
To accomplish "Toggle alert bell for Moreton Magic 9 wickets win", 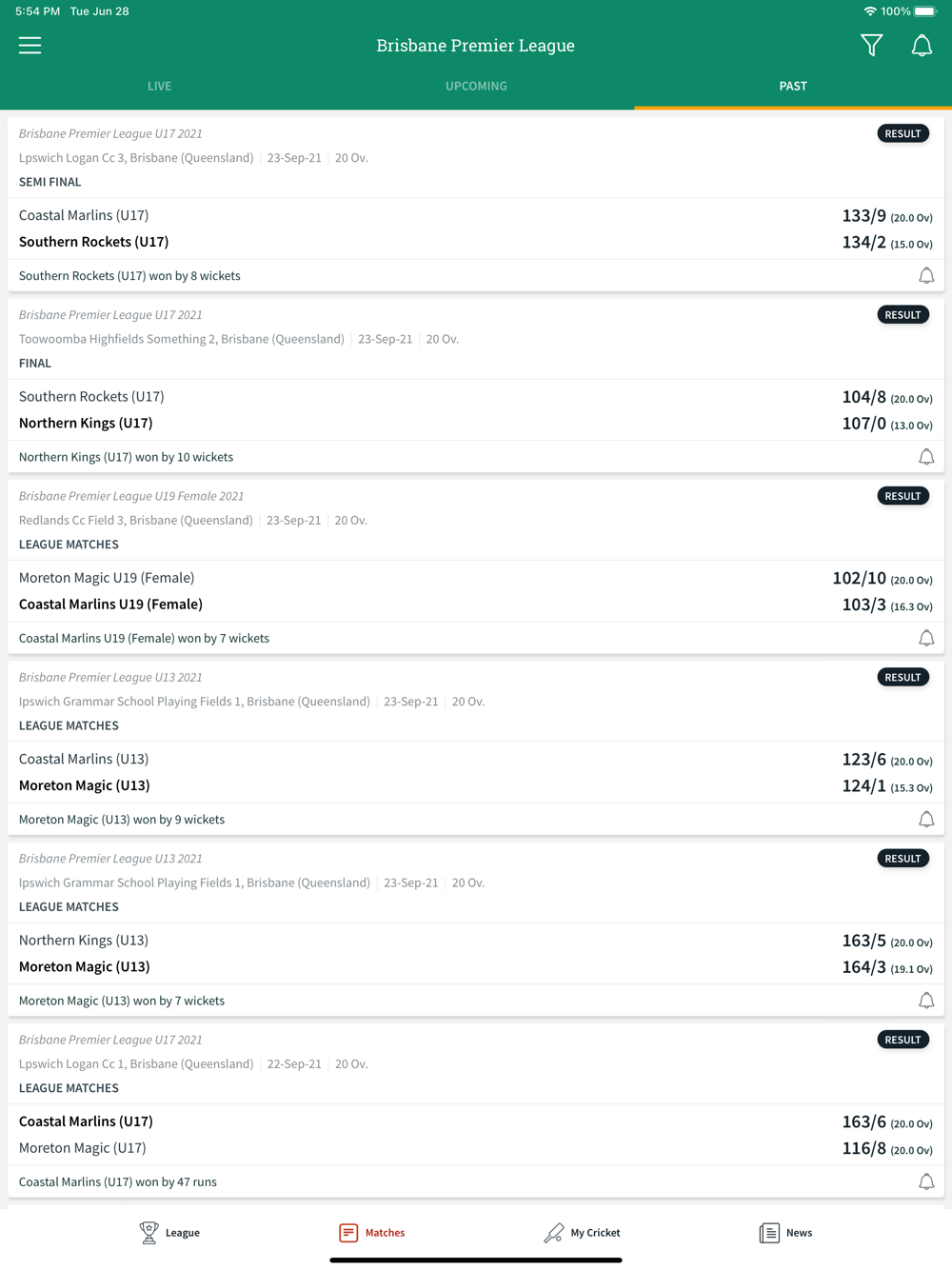I will tap(926, 820).
